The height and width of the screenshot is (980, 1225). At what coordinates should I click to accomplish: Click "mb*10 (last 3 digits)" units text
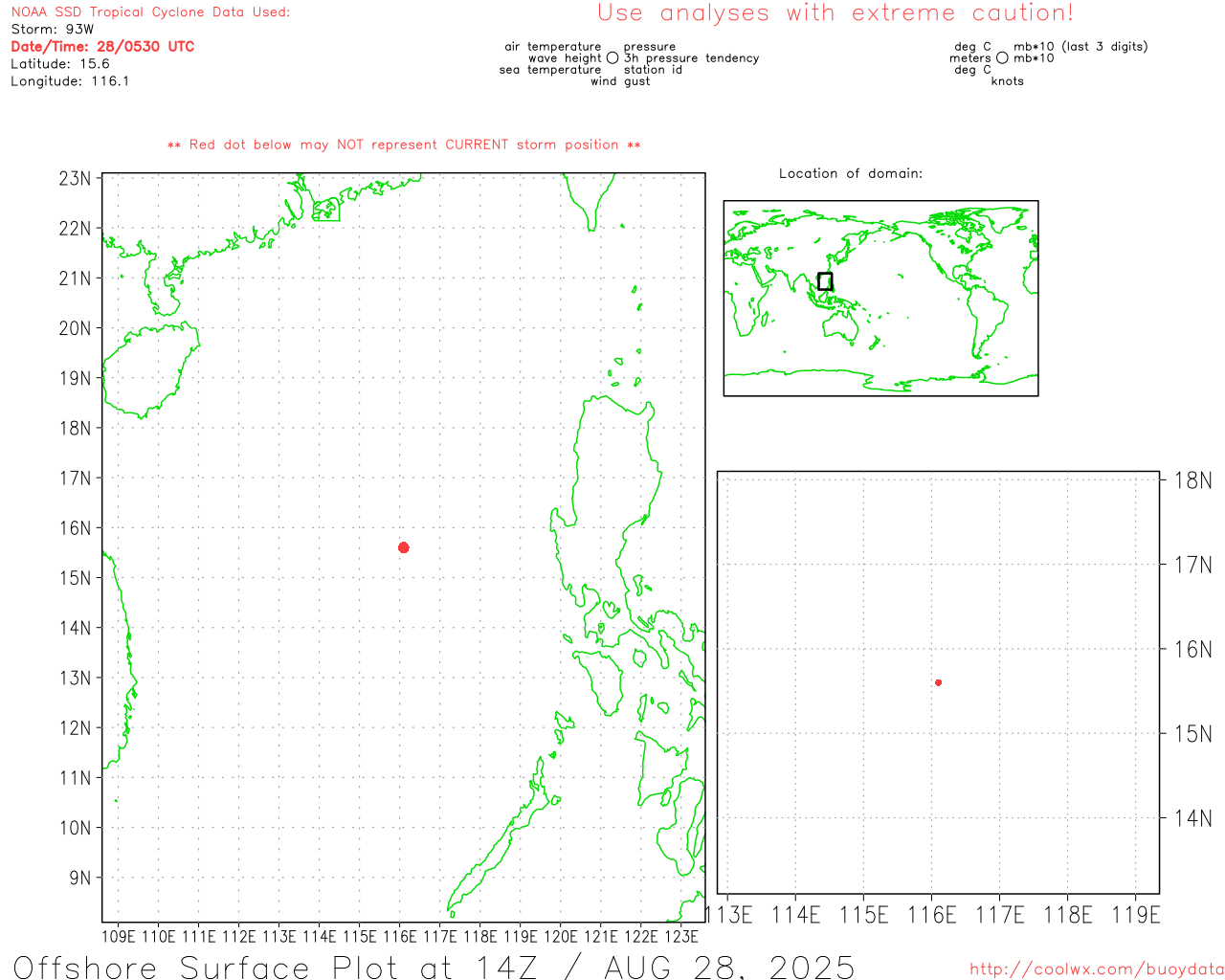1080,47
